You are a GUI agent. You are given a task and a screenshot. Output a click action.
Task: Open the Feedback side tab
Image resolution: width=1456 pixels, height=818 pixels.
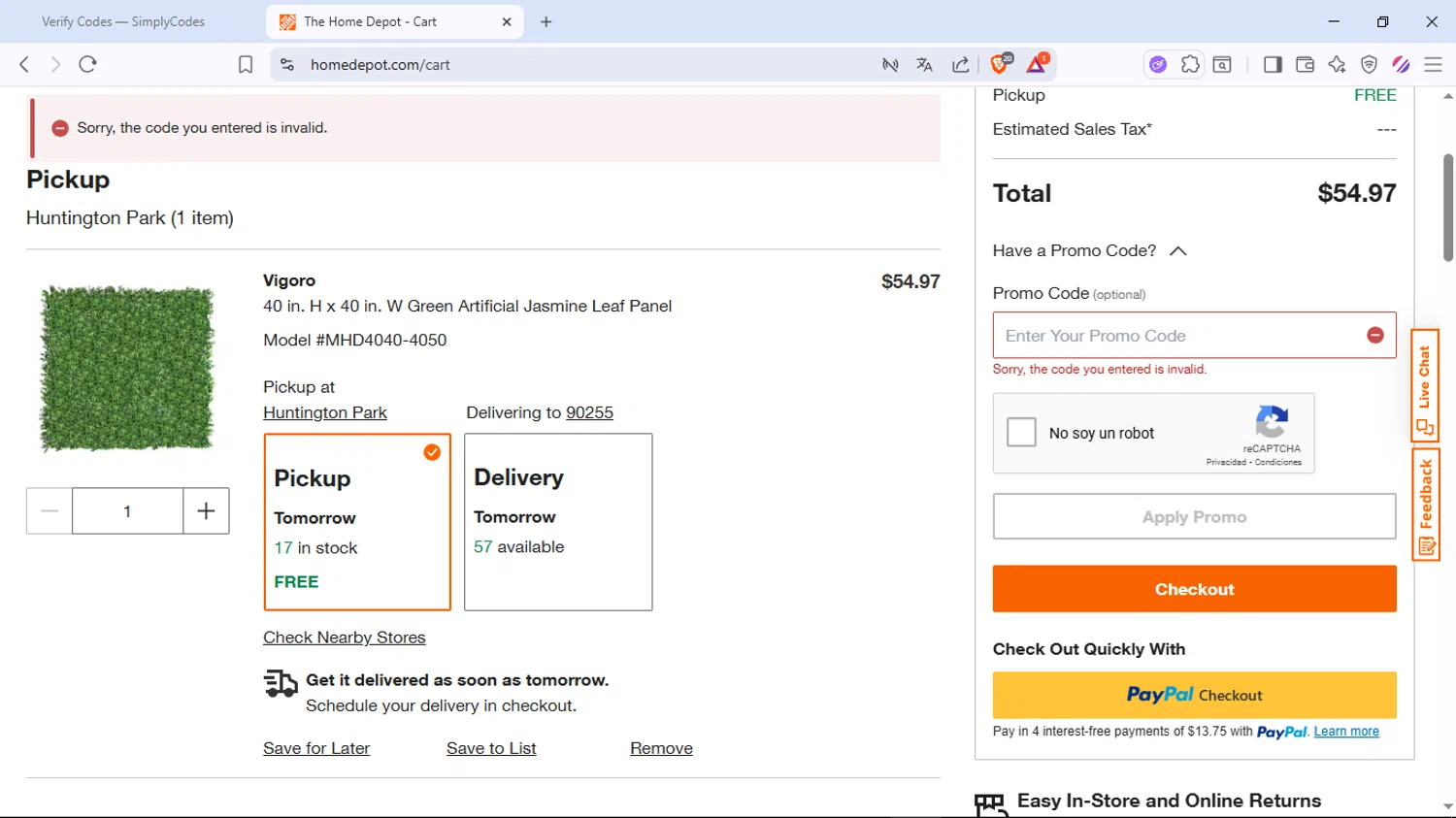(x=1425, y=505)
